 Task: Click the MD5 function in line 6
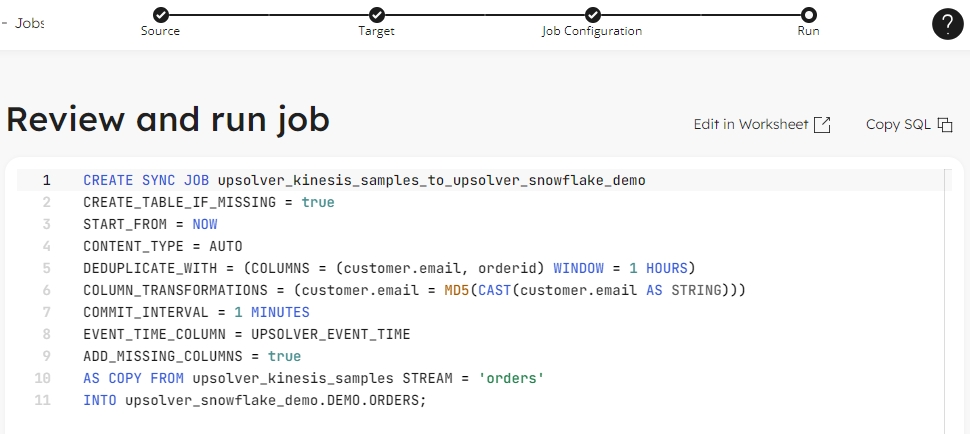pyautogui.click(x=457, y=290)
